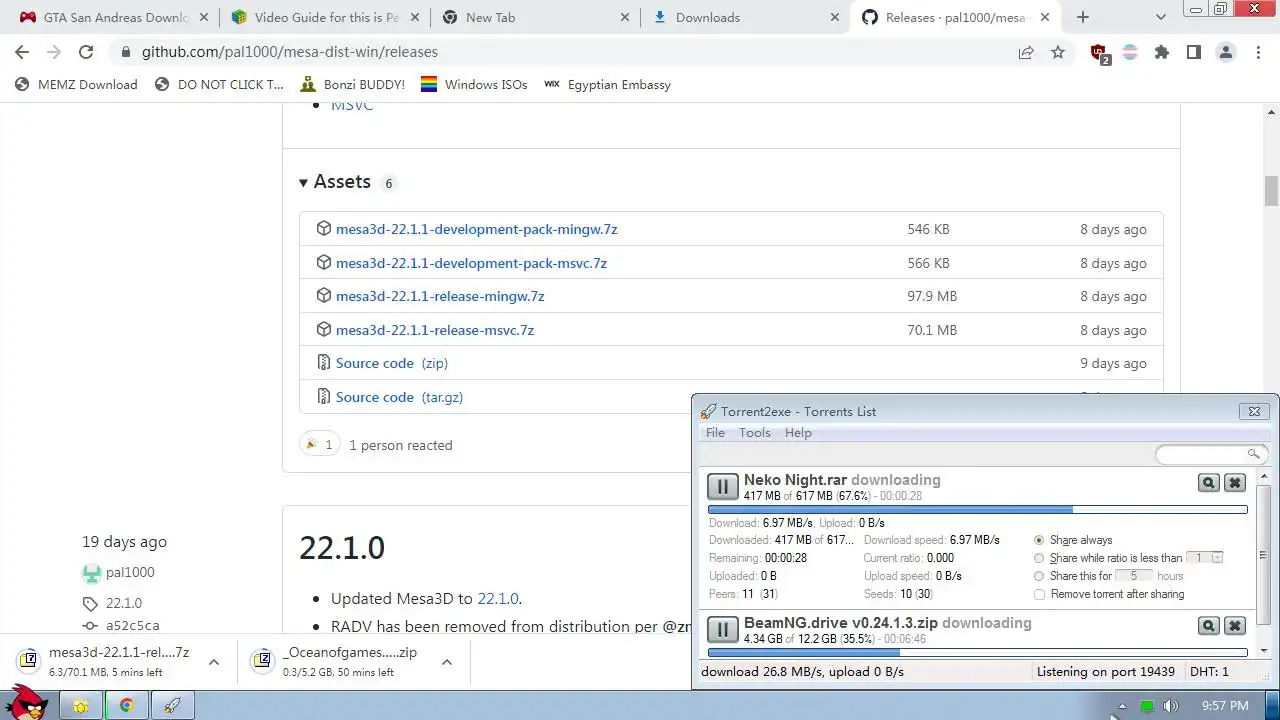
Task: Open MEMZ Download bookmark
Action: coord(77,85)
